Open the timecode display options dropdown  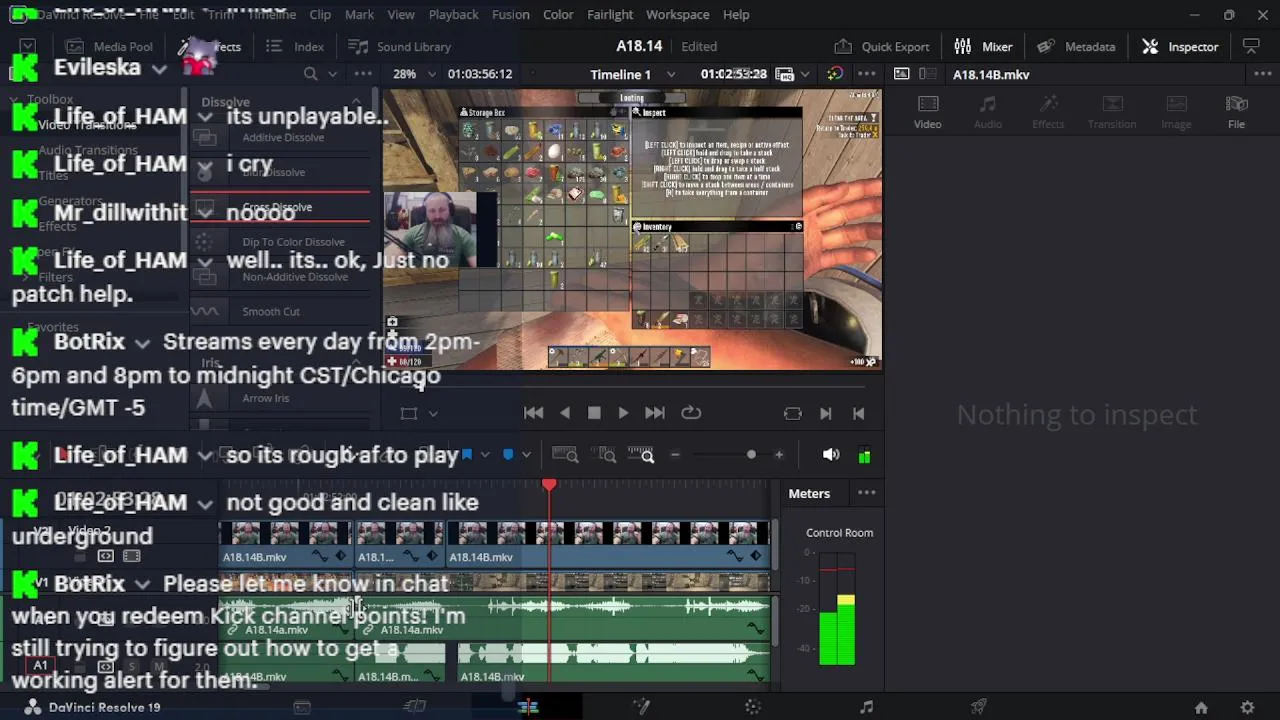[805, 74]
